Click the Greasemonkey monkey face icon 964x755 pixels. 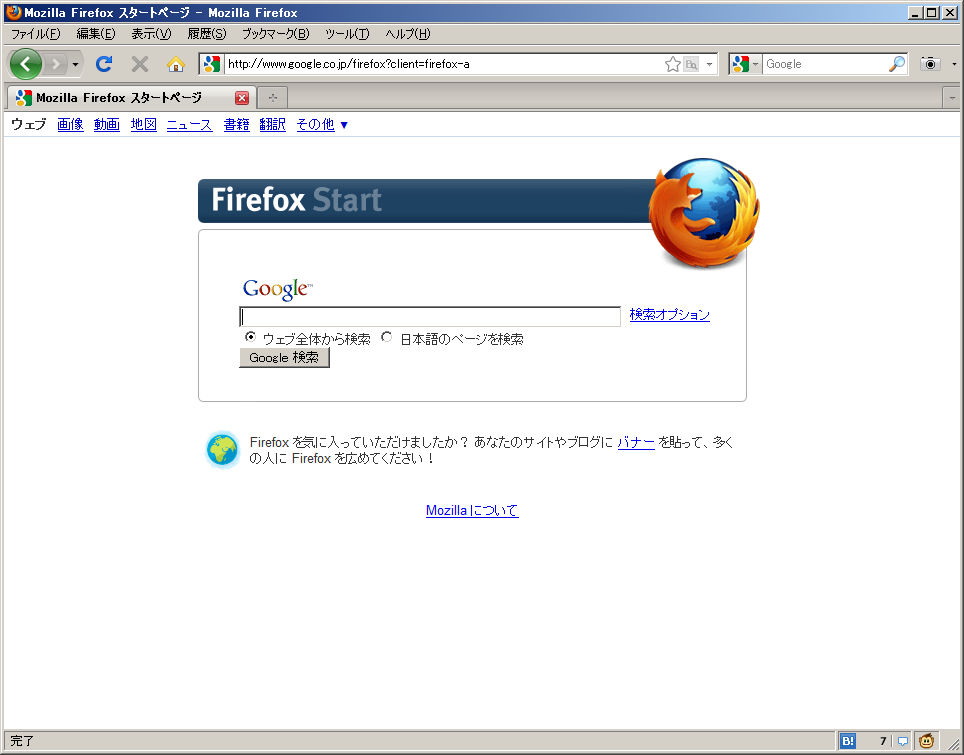pos(926,741)
